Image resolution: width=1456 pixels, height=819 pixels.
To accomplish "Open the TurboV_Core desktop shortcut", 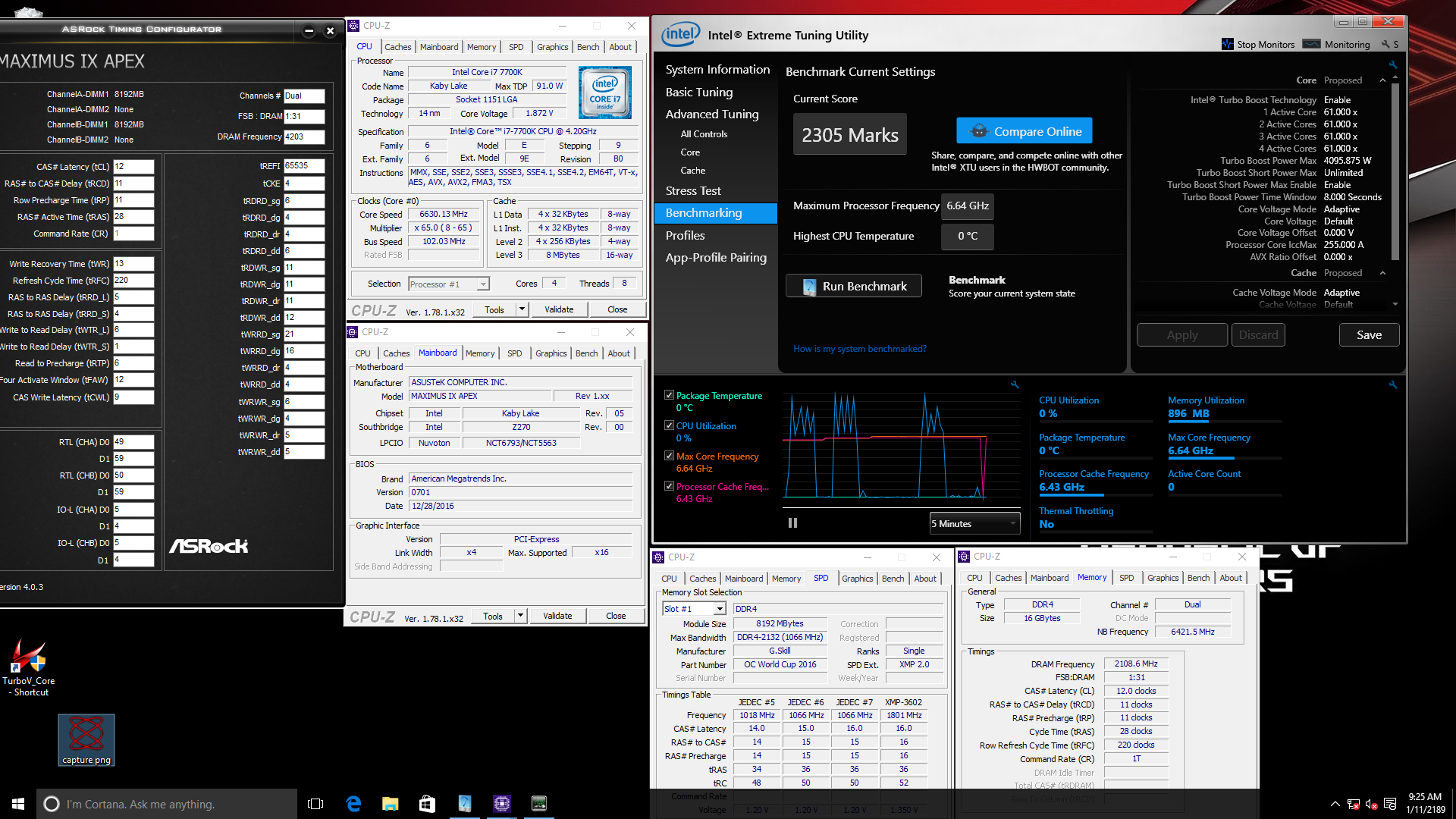I will (x=28, y=667).
